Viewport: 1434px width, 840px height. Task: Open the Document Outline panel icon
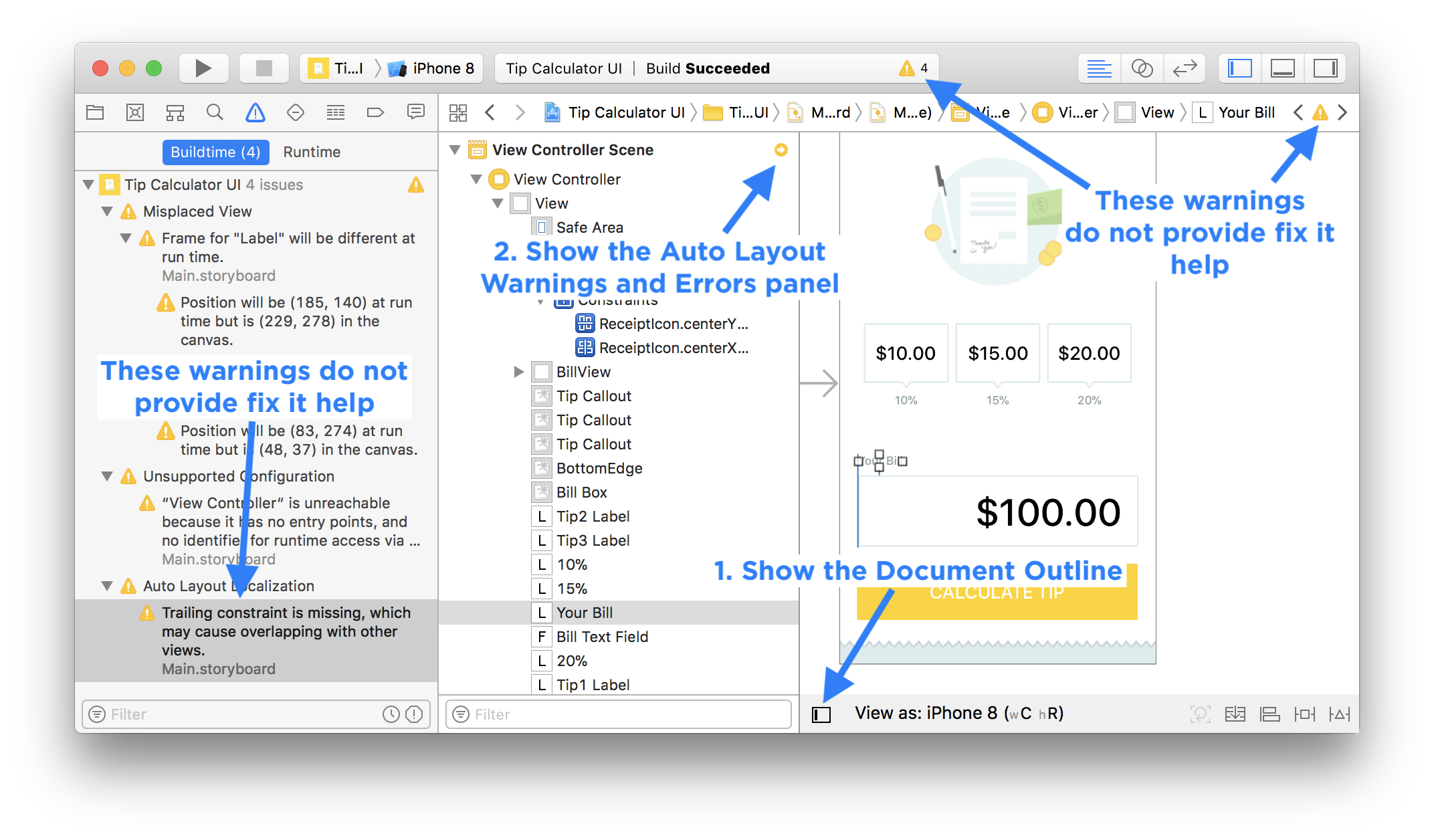[820, 713]
